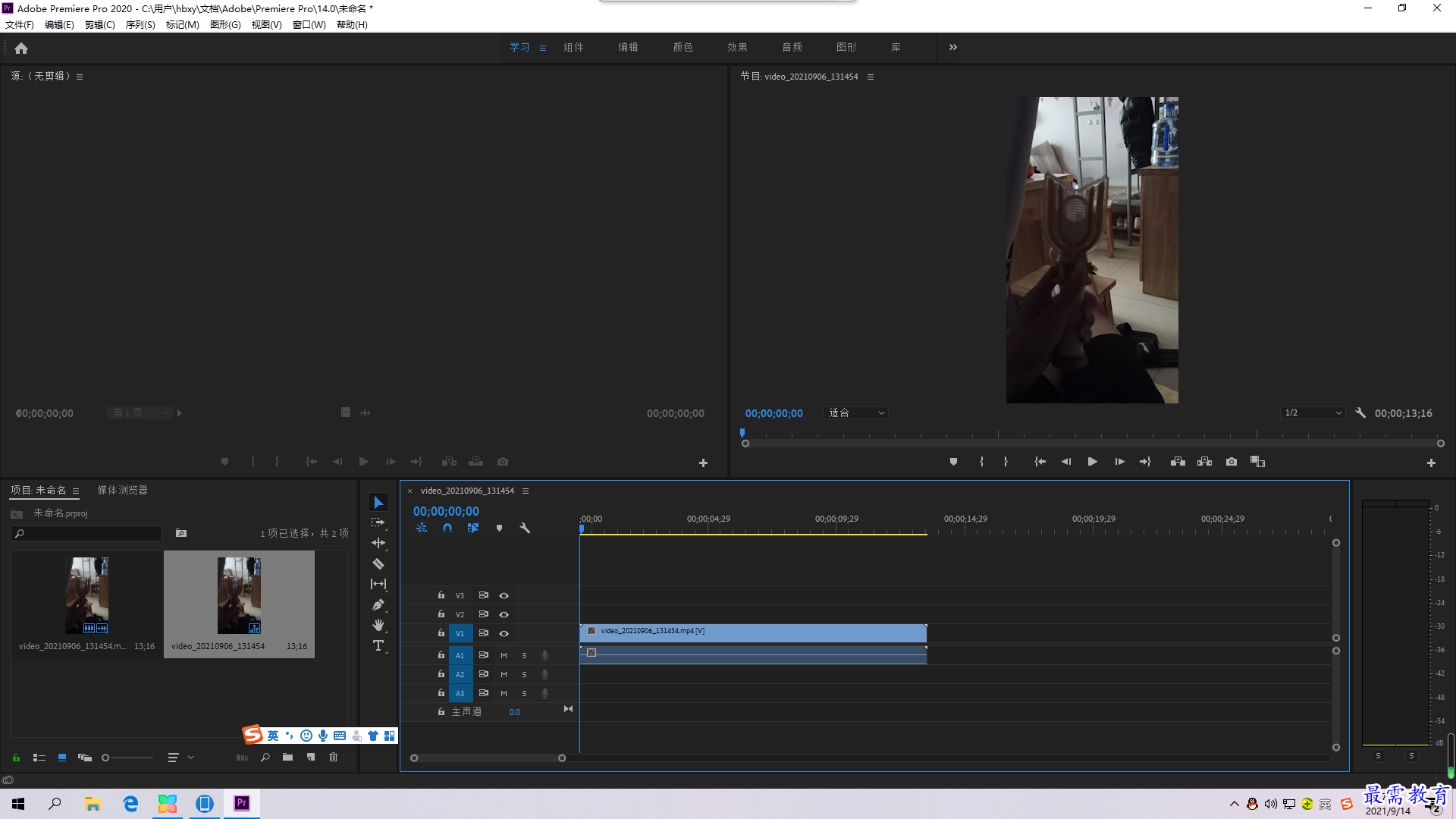Select V1 track target button
Viewport: 1456px width, 819px height.
point(460,633)
